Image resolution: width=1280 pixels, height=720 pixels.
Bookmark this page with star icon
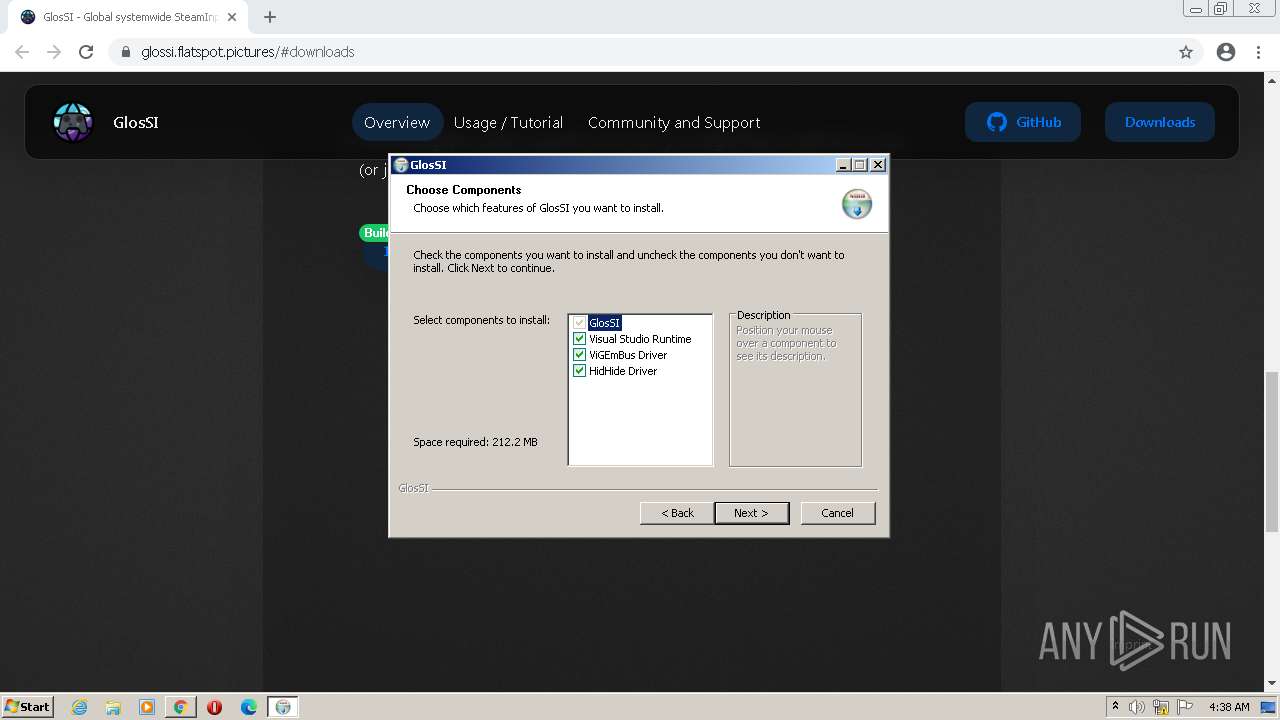(1186, 52)
